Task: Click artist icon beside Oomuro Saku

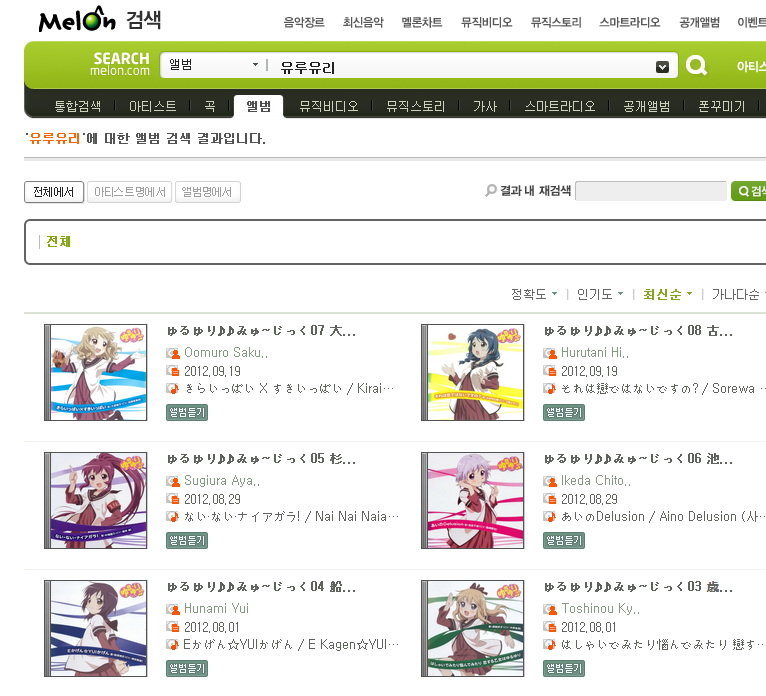Action: [x=173, y=353]
